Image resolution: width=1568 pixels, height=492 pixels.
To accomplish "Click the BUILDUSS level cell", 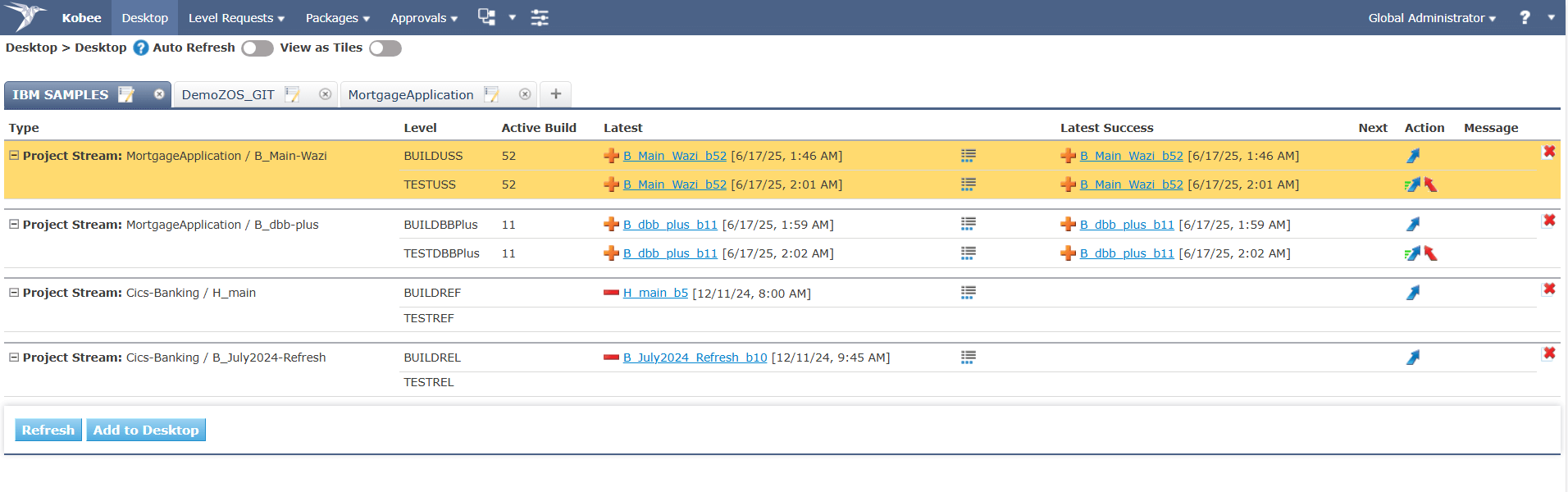I will 433,156.
